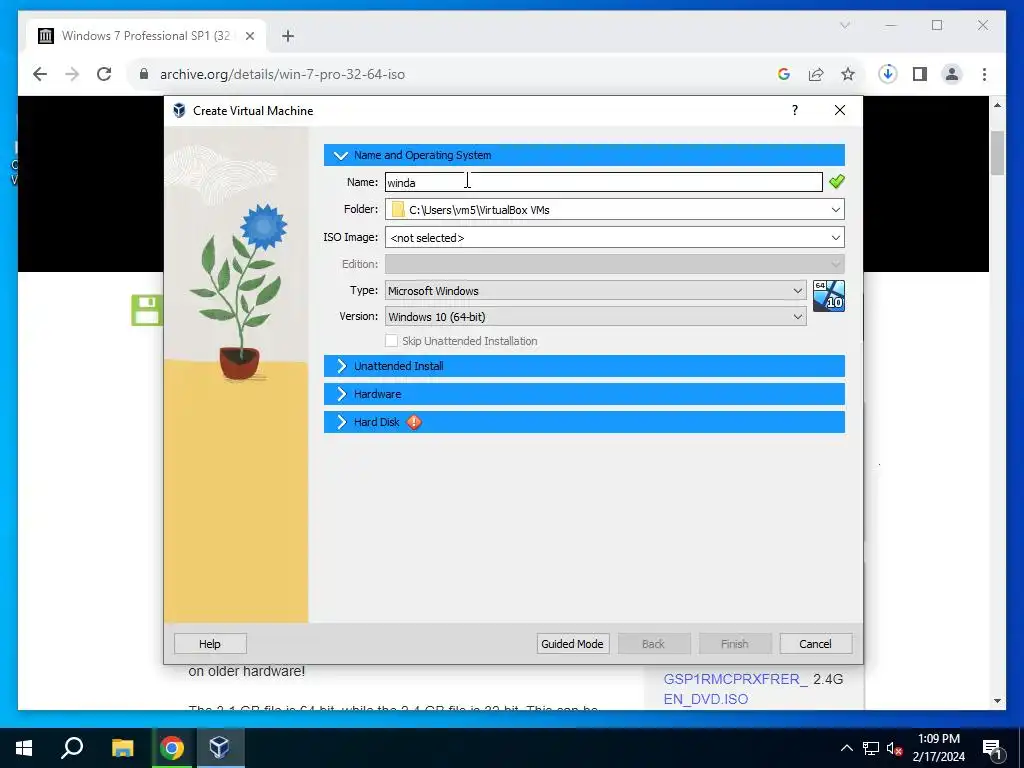This screenshot has height=768, width=1024.
Task: Click the Chrome tab search chevron
Action: (x=844, y=25)
